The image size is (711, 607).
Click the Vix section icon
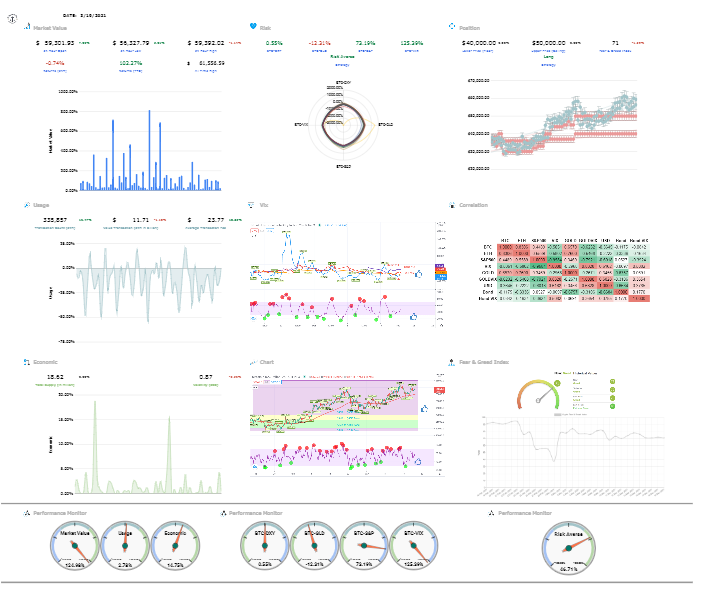251,205
